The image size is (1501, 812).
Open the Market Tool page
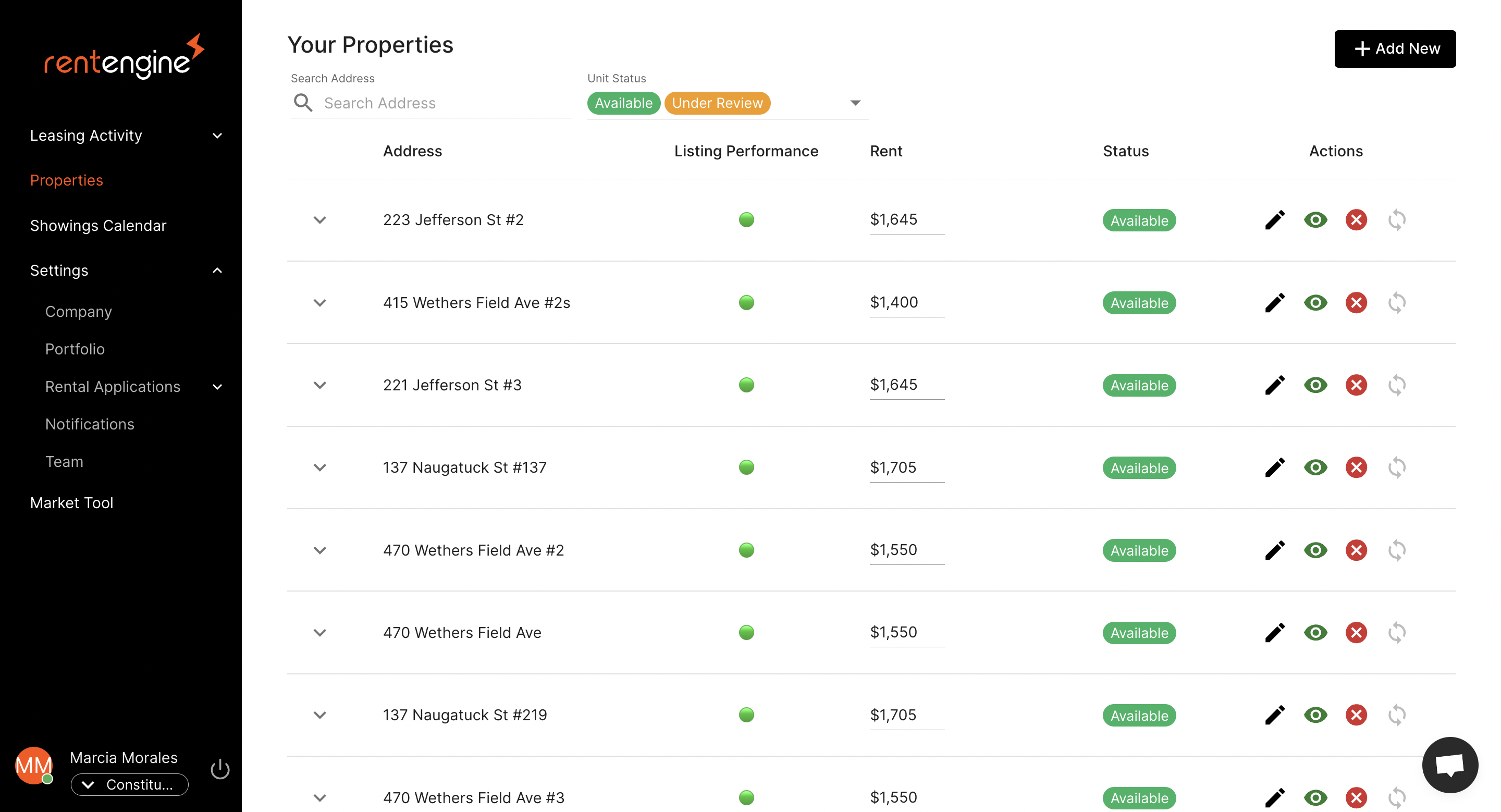pos(72,503)
